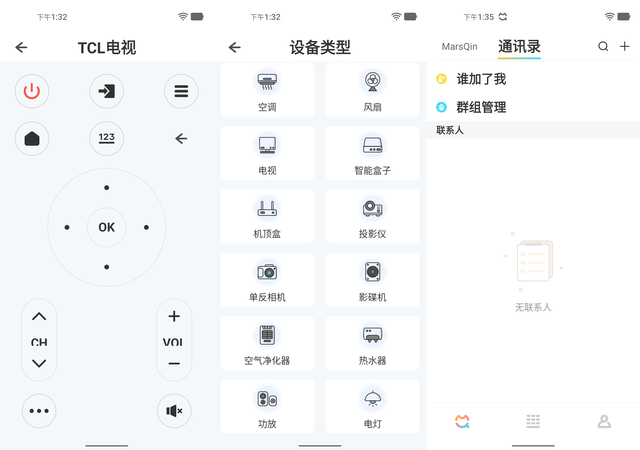Tap the remote's return arrow beside 123
The image size is (640, 450).
181,138
